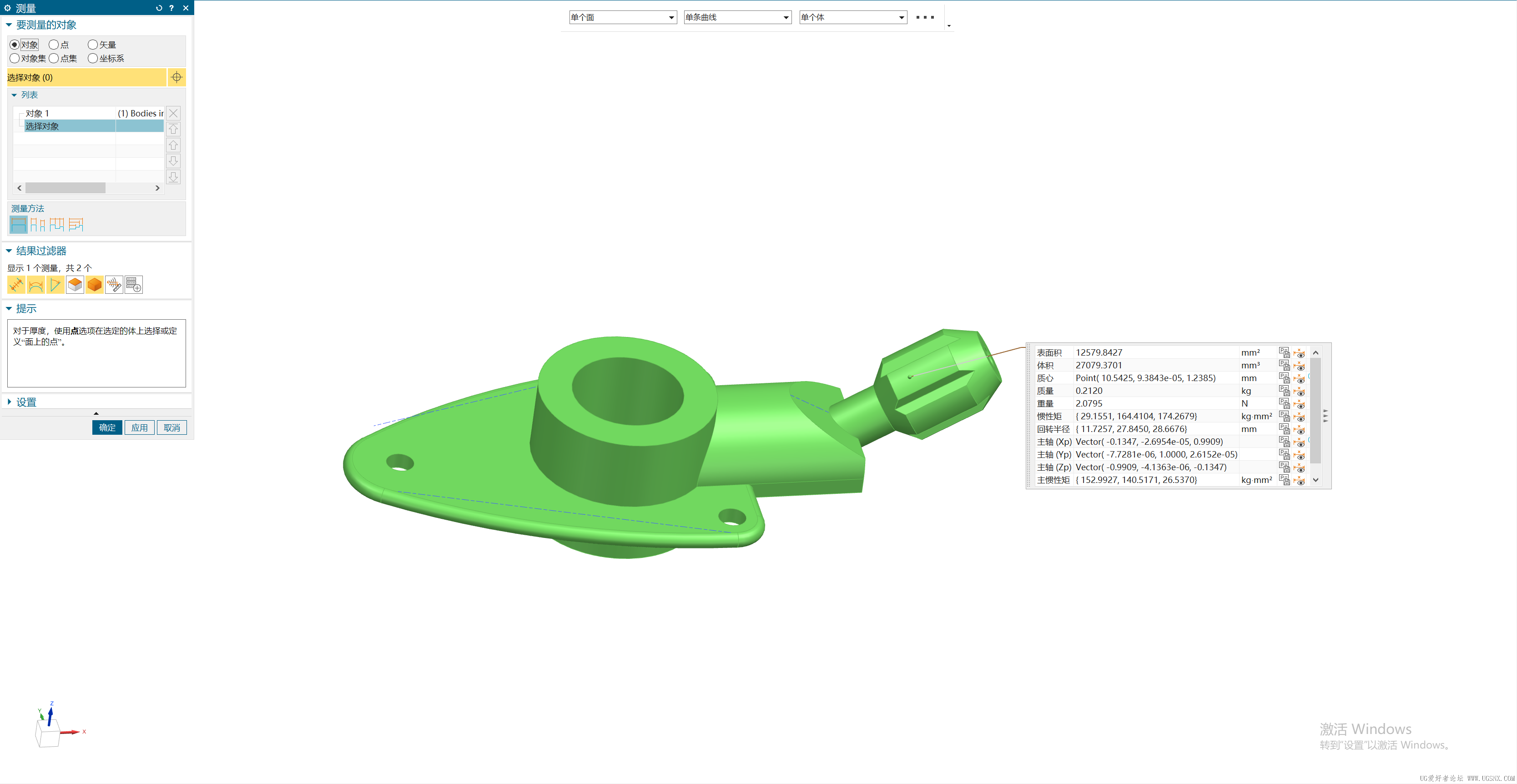
Task: Toggle visibility of the 质心 measurement
Action: [1299, 378]
